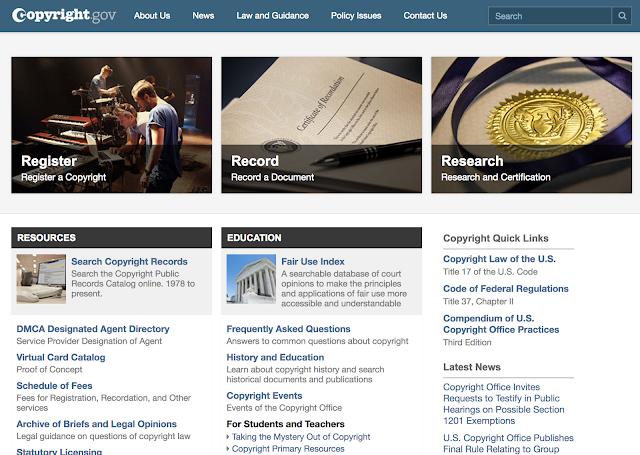
Task: Open Copyright Law of the U.S. link
Action: [x=499, y=259]
